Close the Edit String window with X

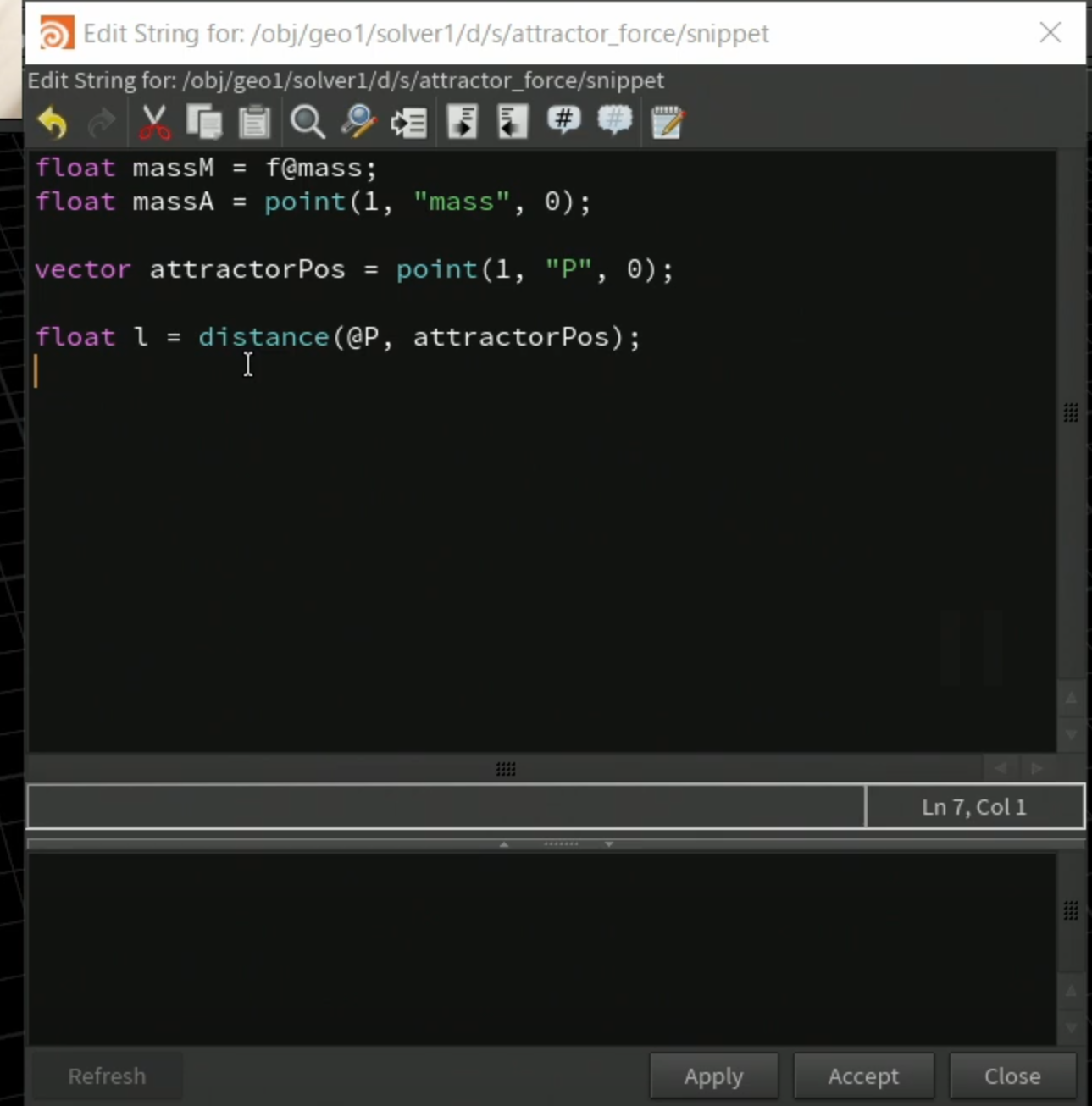pyautogui.click(x=1050, y=33)
